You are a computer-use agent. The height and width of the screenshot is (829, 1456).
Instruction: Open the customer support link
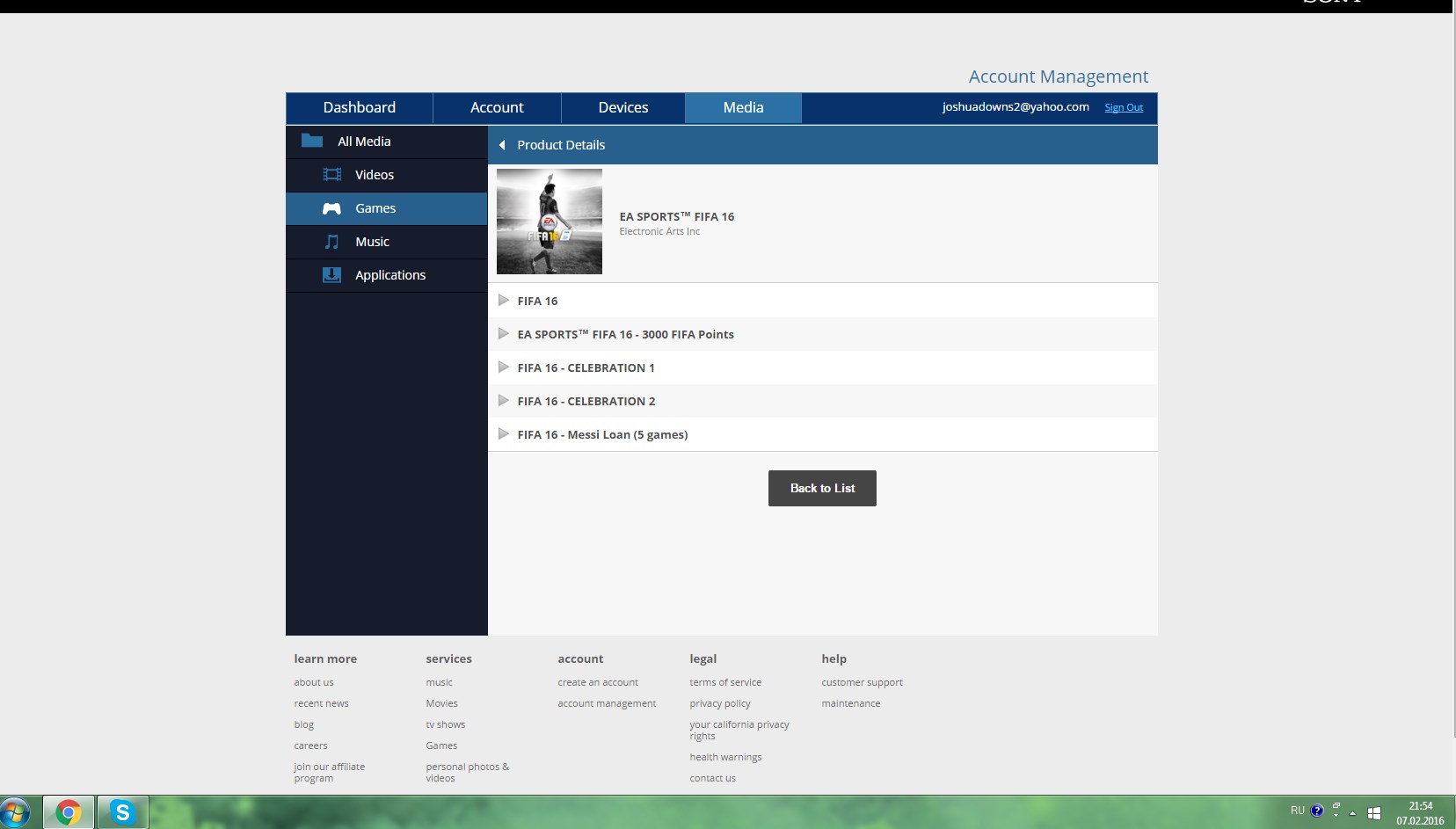[862, 682]
